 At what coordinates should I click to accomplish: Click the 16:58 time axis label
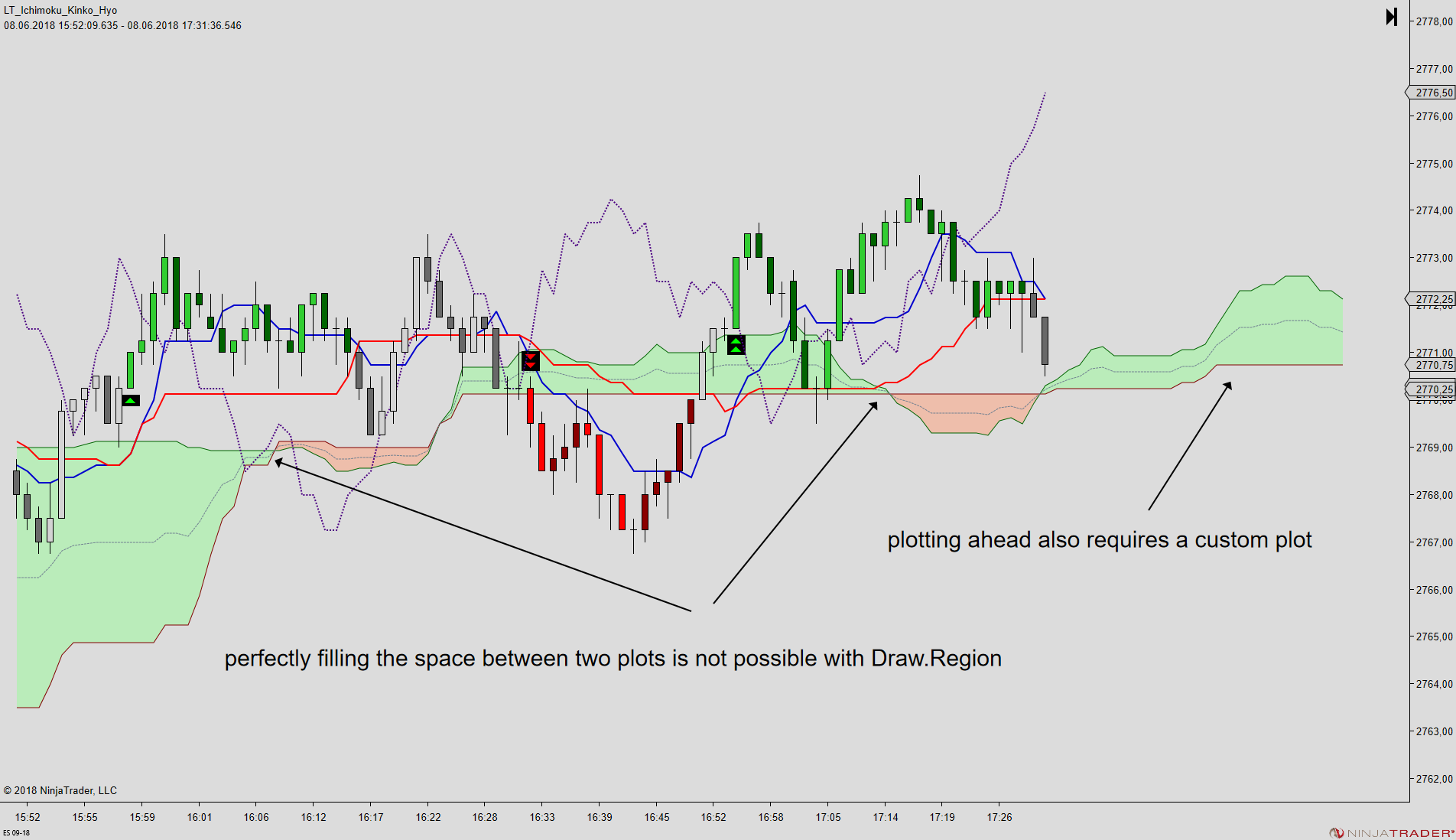pyautogui.click(x=771, y=817)
